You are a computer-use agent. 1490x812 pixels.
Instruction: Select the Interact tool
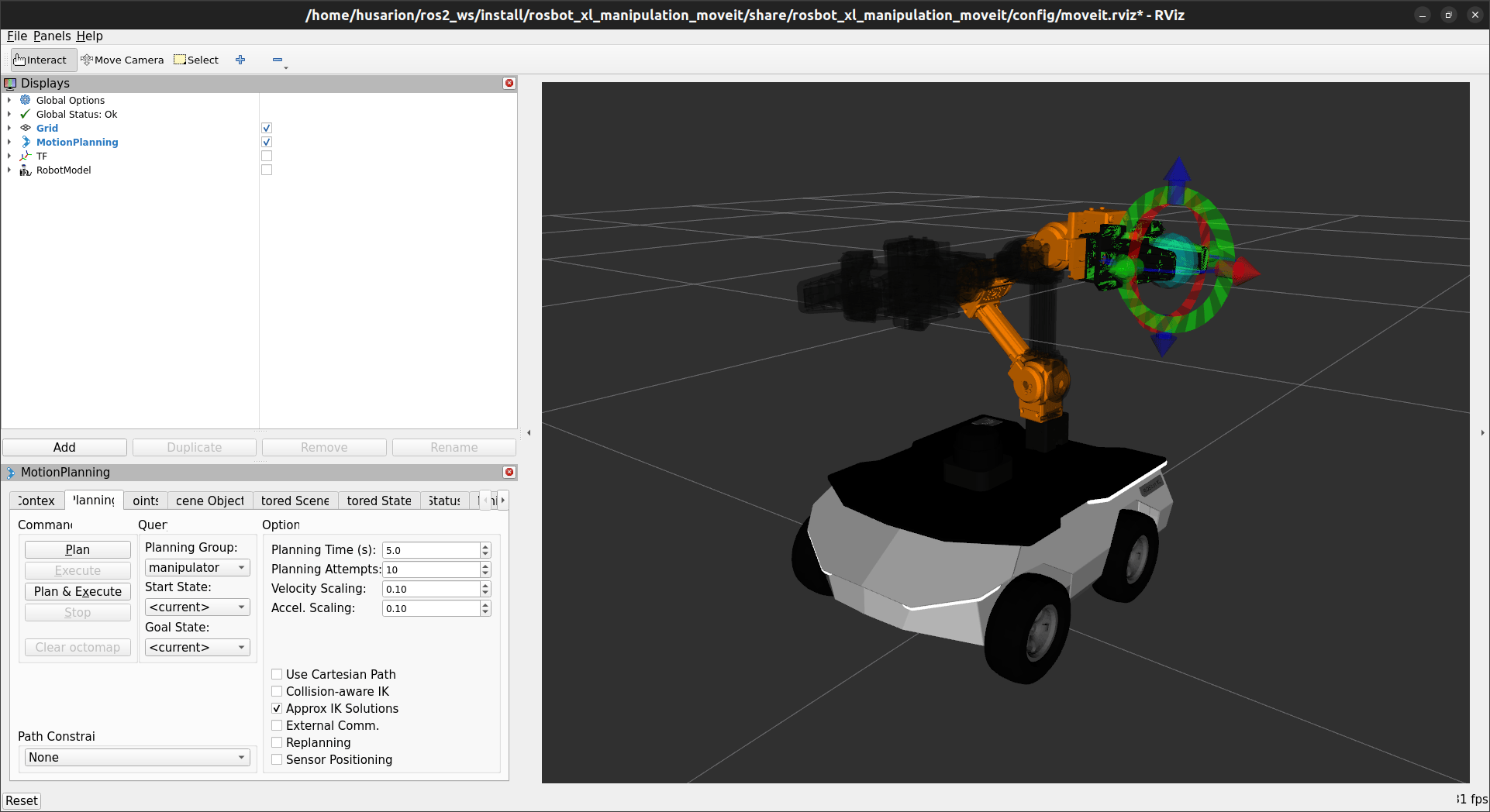coord(43,60)
